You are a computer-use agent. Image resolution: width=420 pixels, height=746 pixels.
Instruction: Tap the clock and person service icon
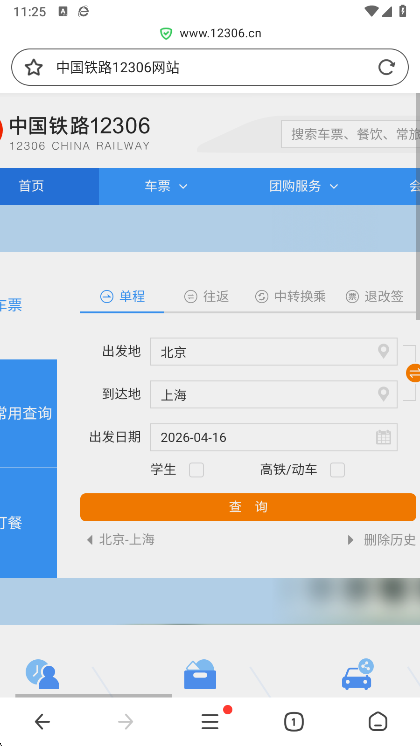(x=42, y=674)
